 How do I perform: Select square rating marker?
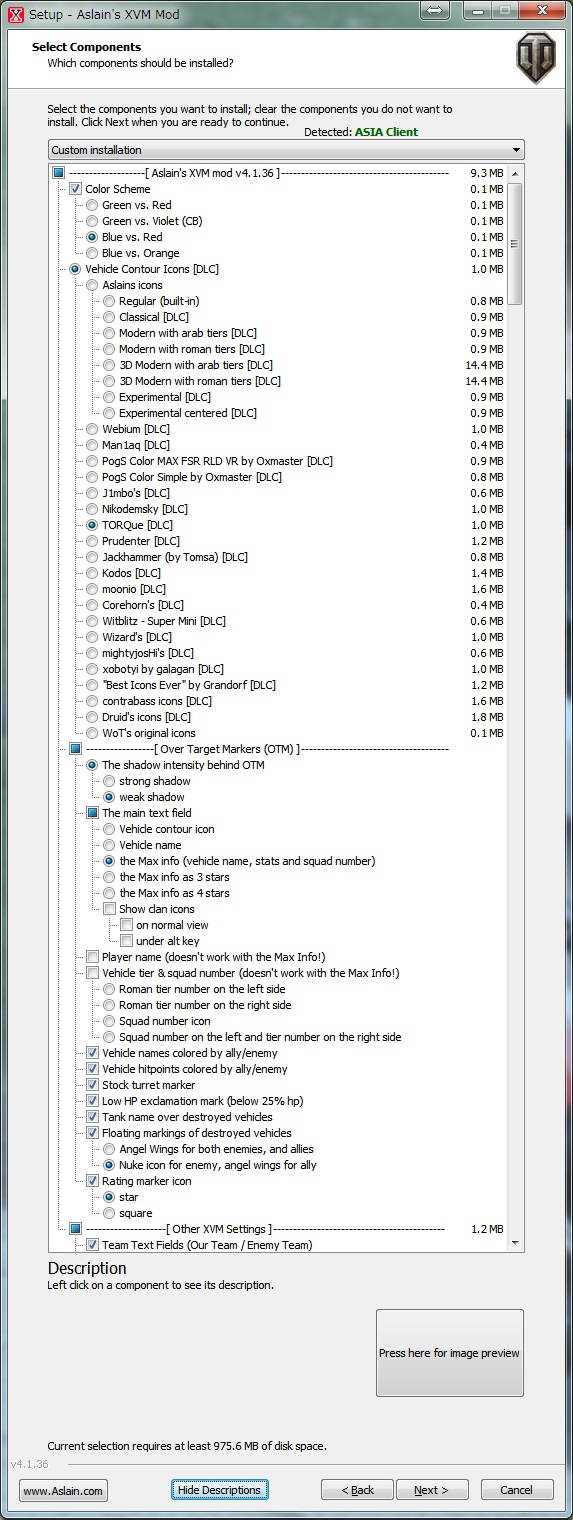click(x=109, y=1213)
